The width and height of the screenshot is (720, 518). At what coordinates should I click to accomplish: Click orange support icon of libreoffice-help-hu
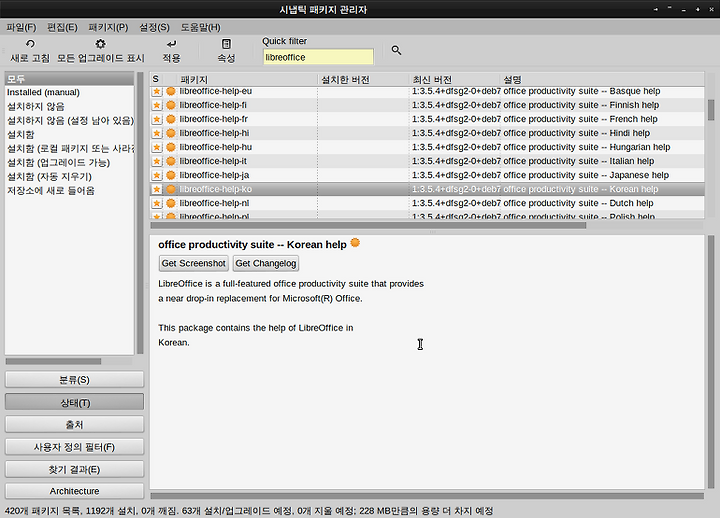tap(171, 147)
